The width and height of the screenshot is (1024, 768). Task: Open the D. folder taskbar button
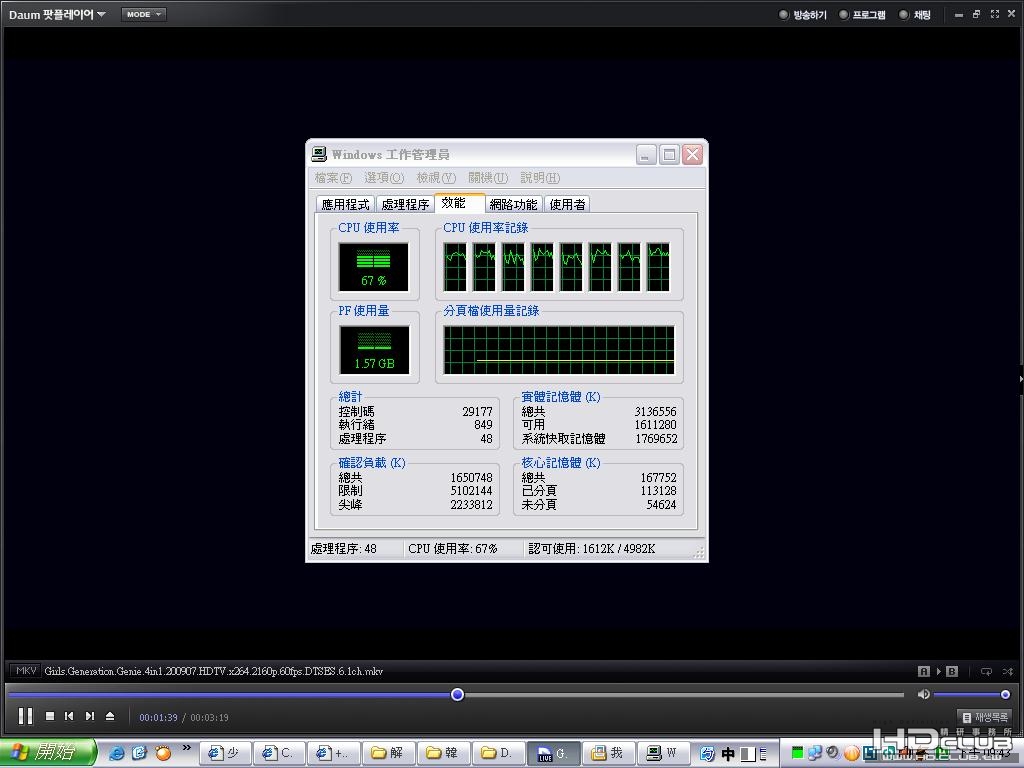click(x=496, y=753)
